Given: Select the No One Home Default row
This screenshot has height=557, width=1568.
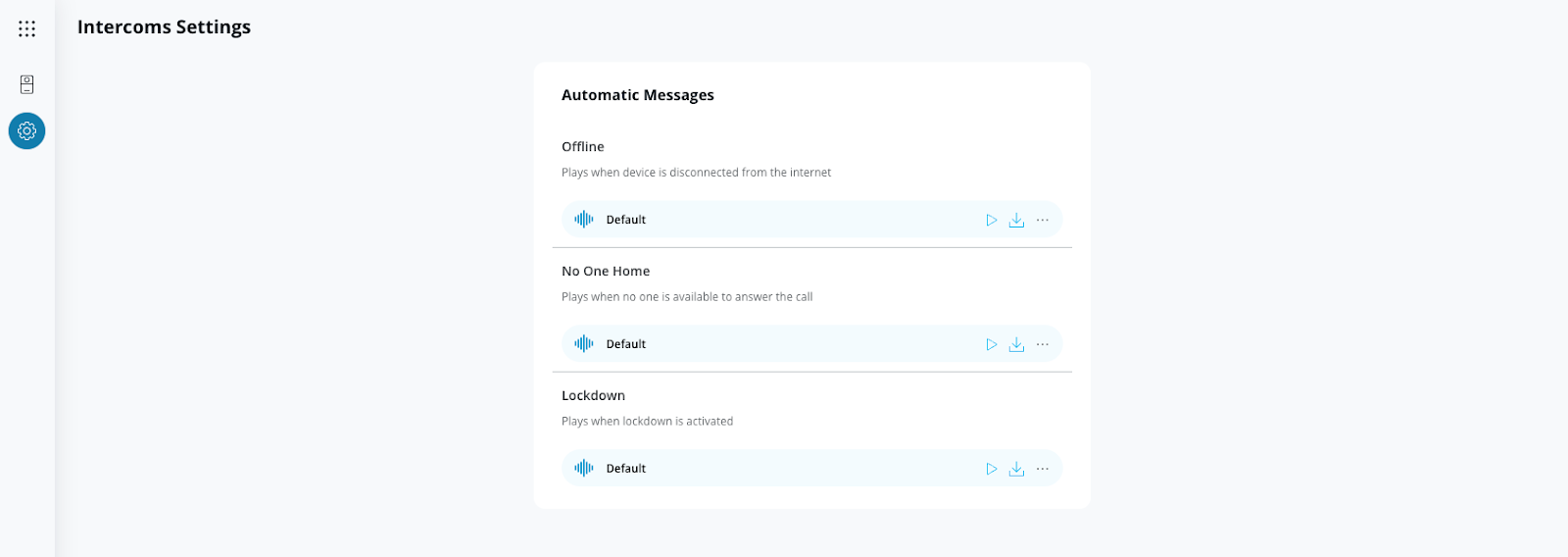Looking at the screenshot, I should [784, 344].
